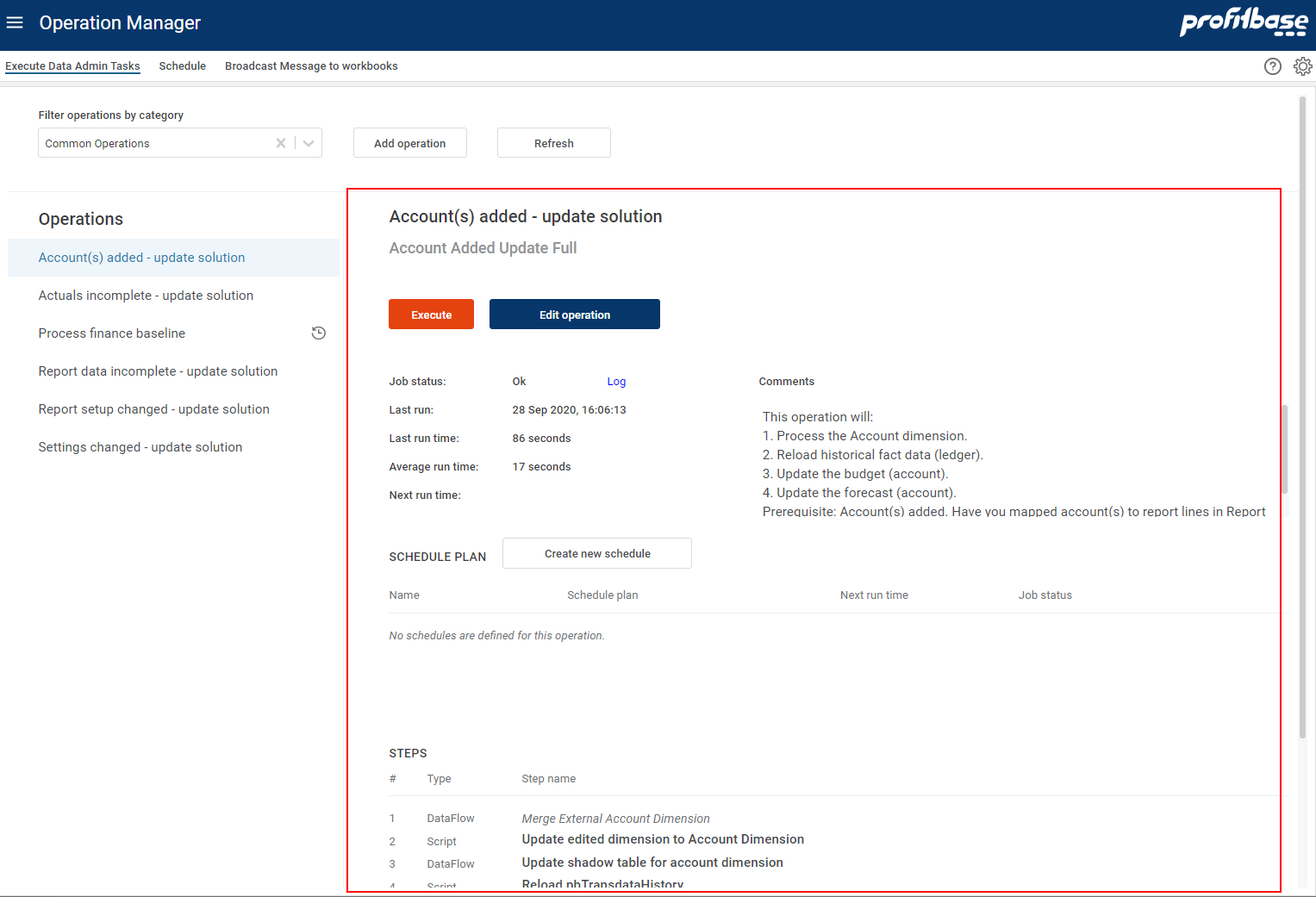Clear the Common Operations filter selection
Viewport: 1316px width, 897px height.
coord(280,143)
